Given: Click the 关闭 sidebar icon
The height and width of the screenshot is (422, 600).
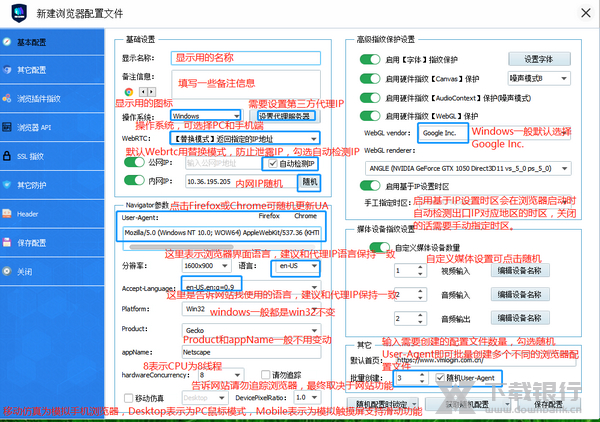Looking at the screenshot, I should click(x=7, y=271).
